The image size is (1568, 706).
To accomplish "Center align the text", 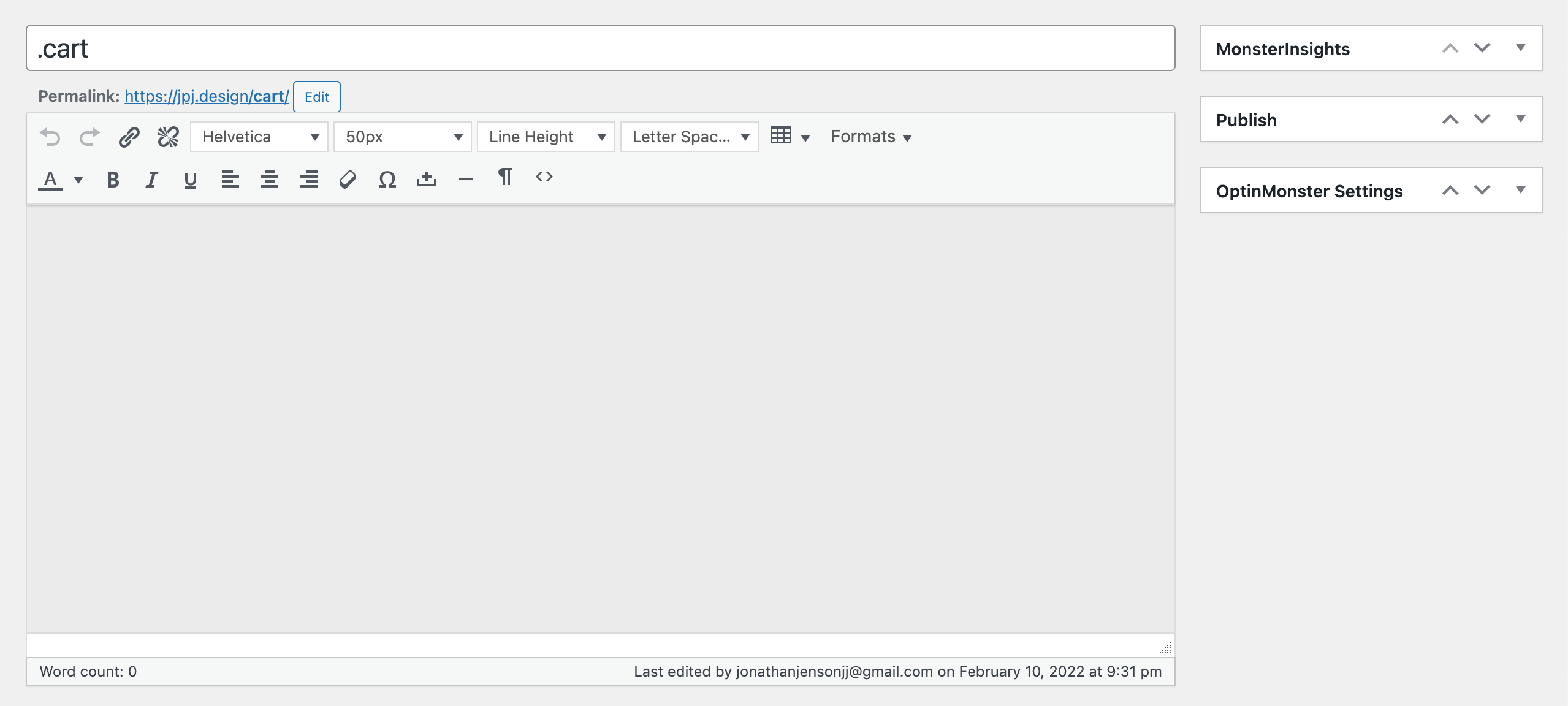I will (x=269, y=180).
